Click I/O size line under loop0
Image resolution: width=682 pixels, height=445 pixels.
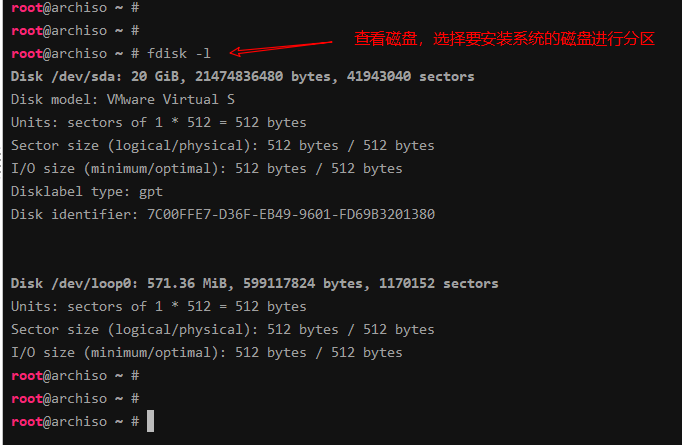[207, 353]
